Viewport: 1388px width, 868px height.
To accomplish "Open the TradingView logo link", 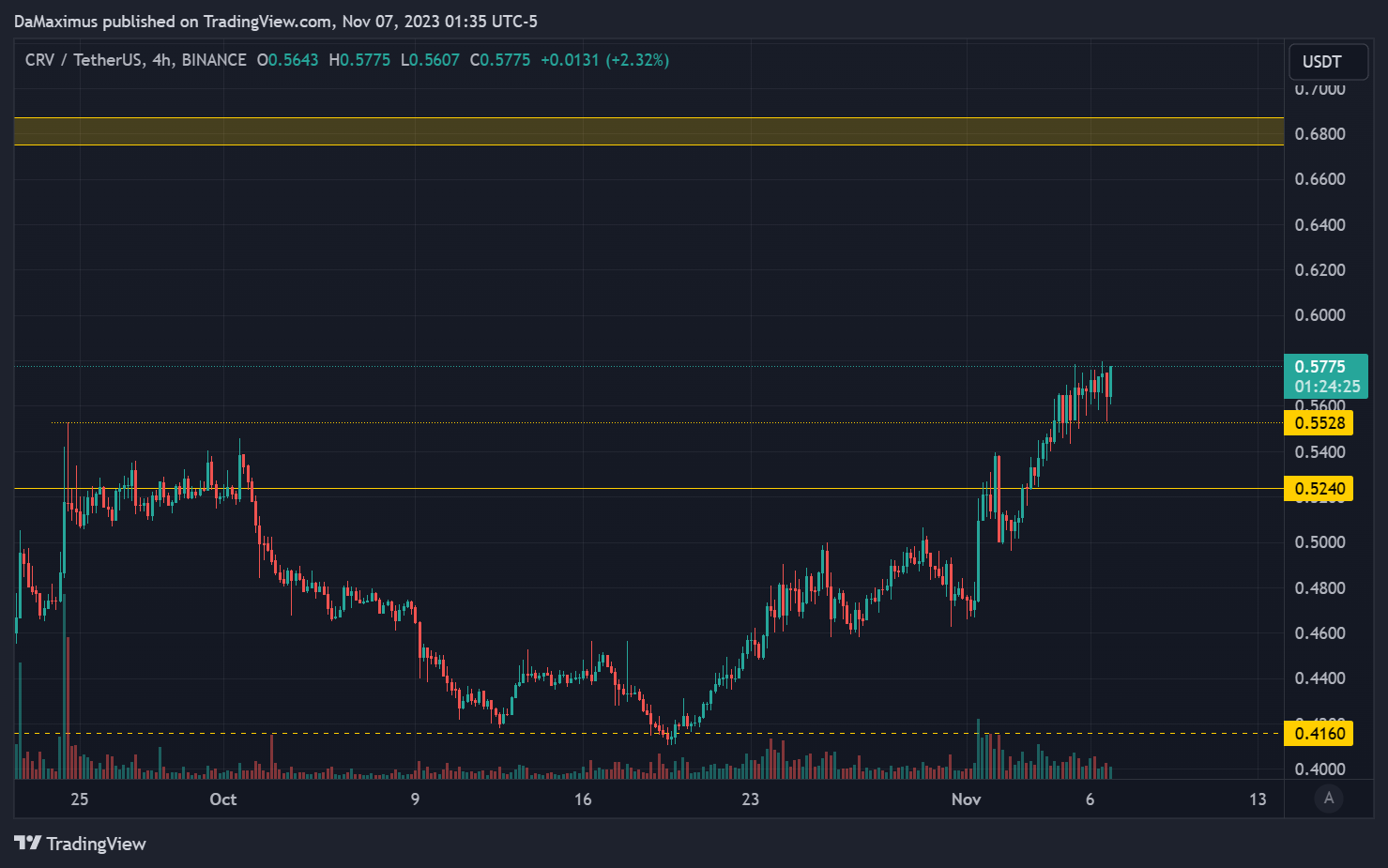I will click(x=81, y=844).
